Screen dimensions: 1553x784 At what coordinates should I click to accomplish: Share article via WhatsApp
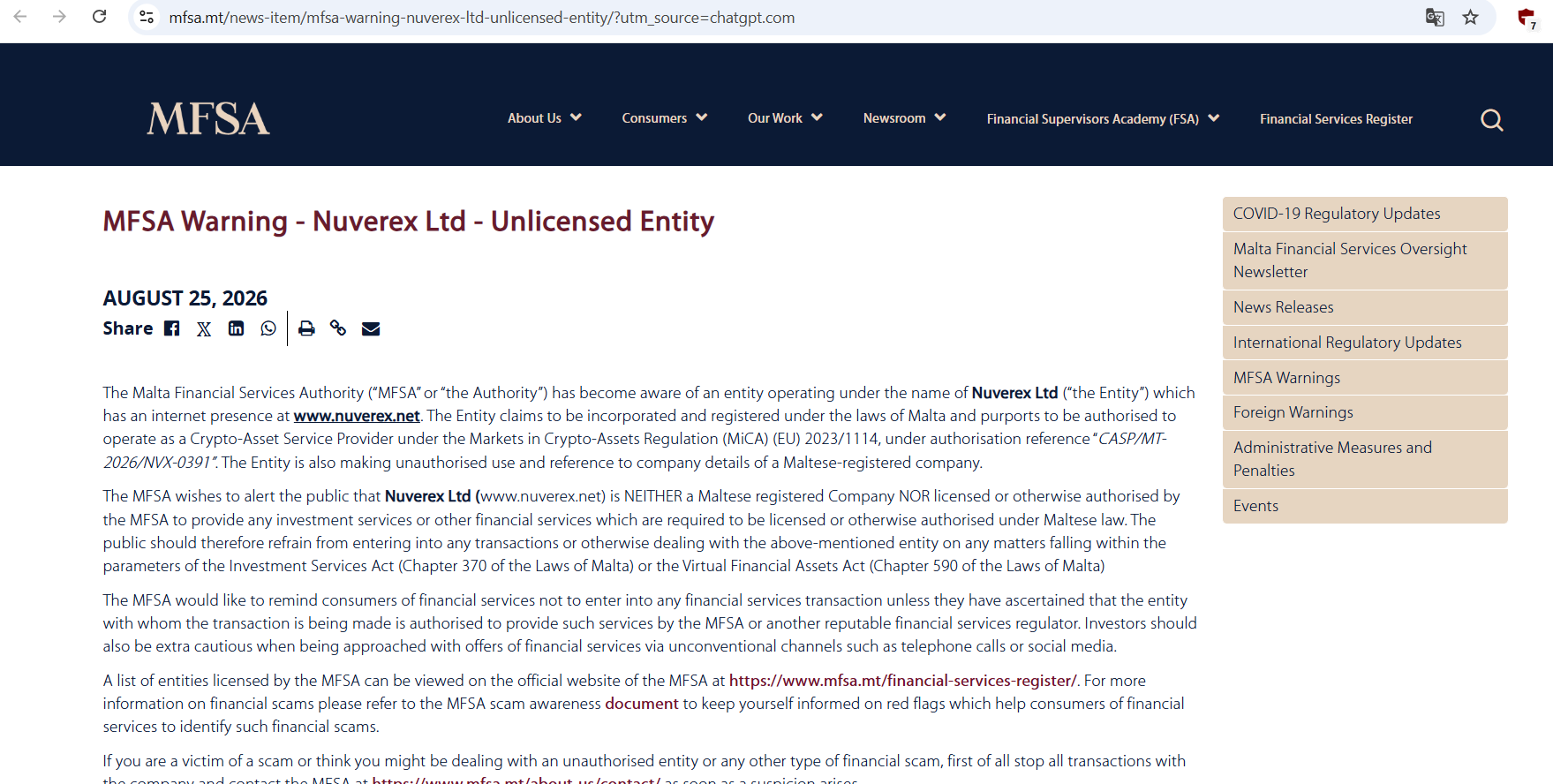tap(268, 328)
